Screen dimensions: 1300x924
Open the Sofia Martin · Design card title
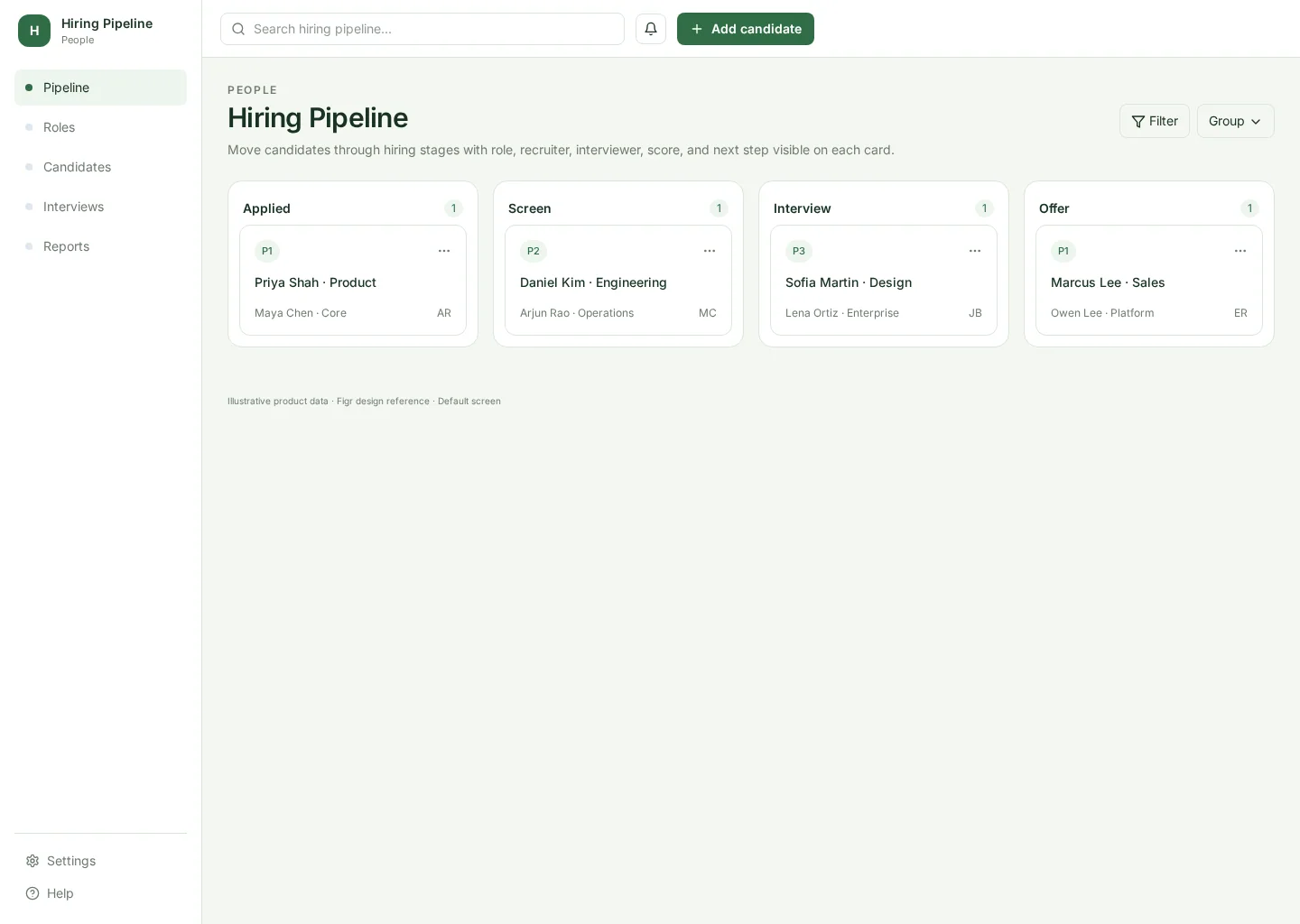pyautogui.click(x=849, y=282)
